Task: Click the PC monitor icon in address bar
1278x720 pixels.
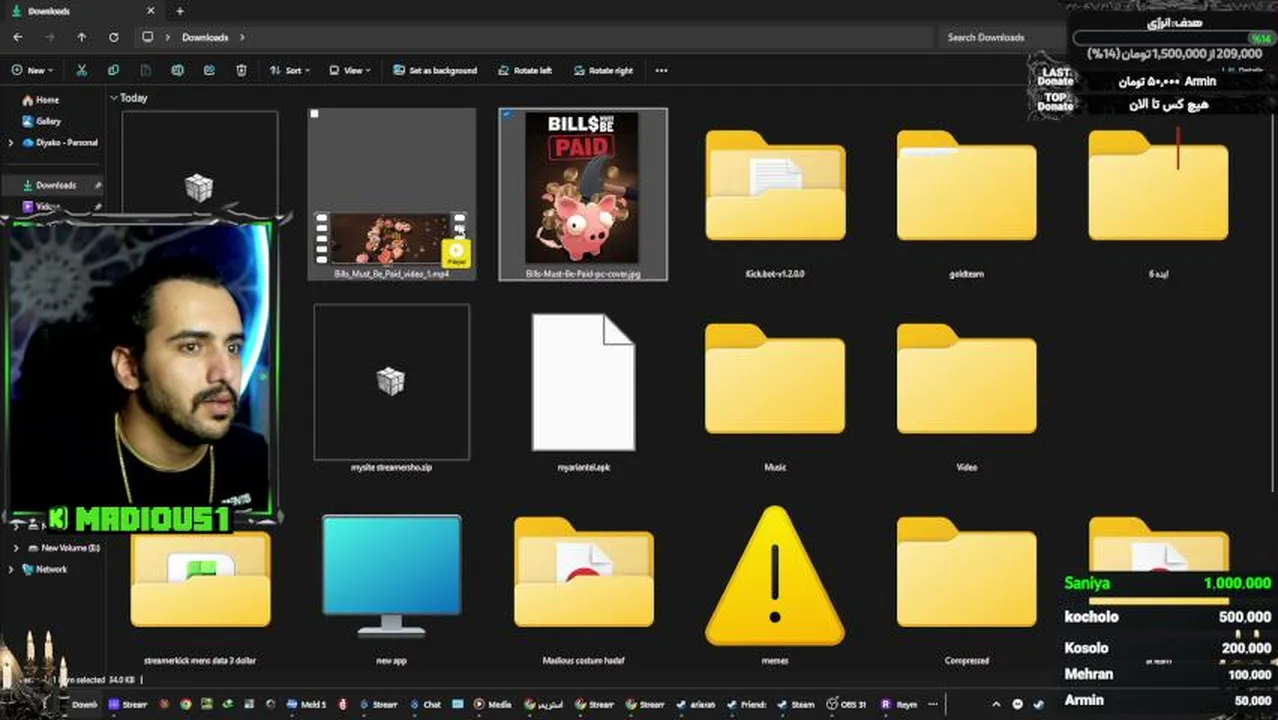Action: tap(148, 37)
